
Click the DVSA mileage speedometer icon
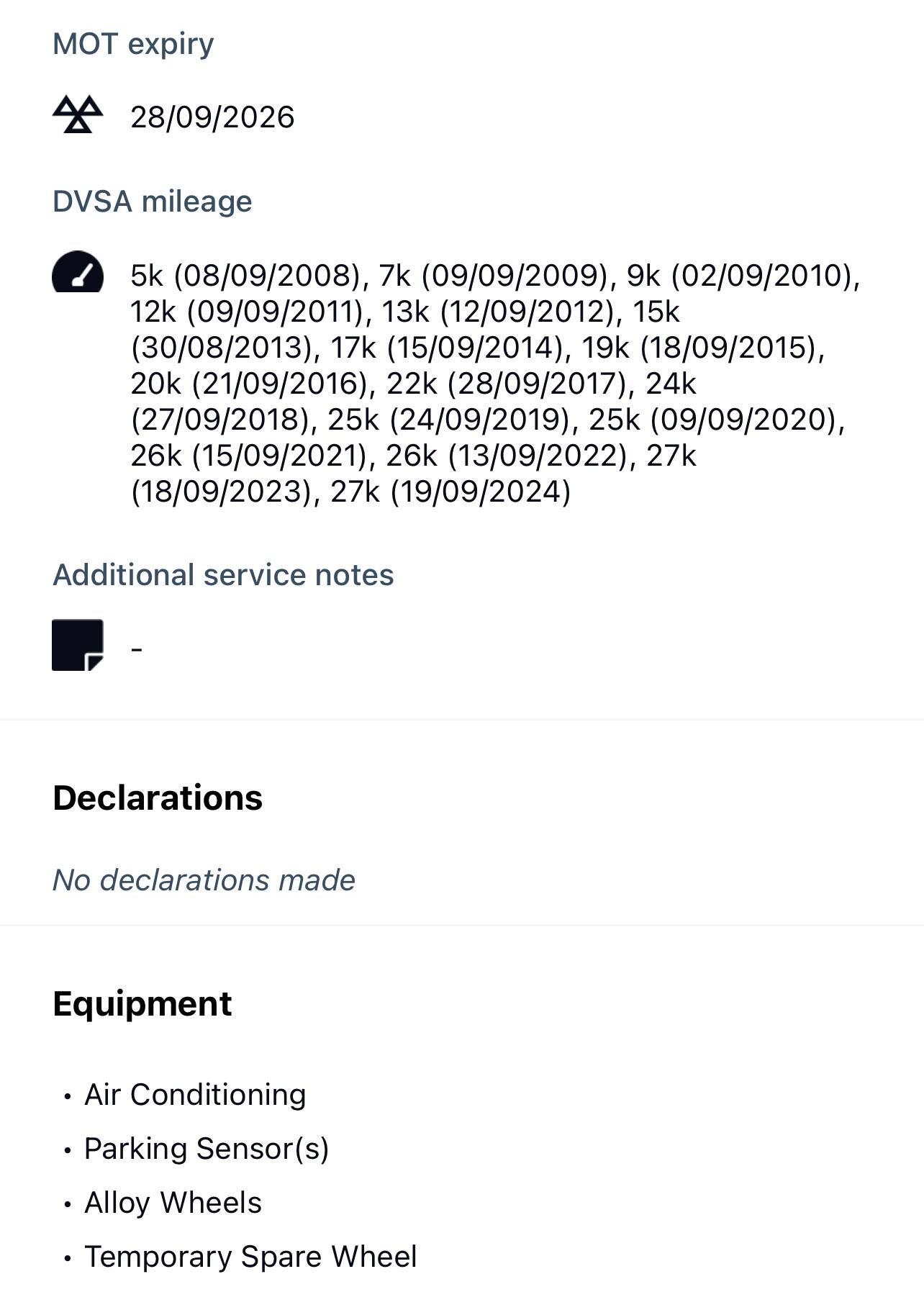coord(78,272)
